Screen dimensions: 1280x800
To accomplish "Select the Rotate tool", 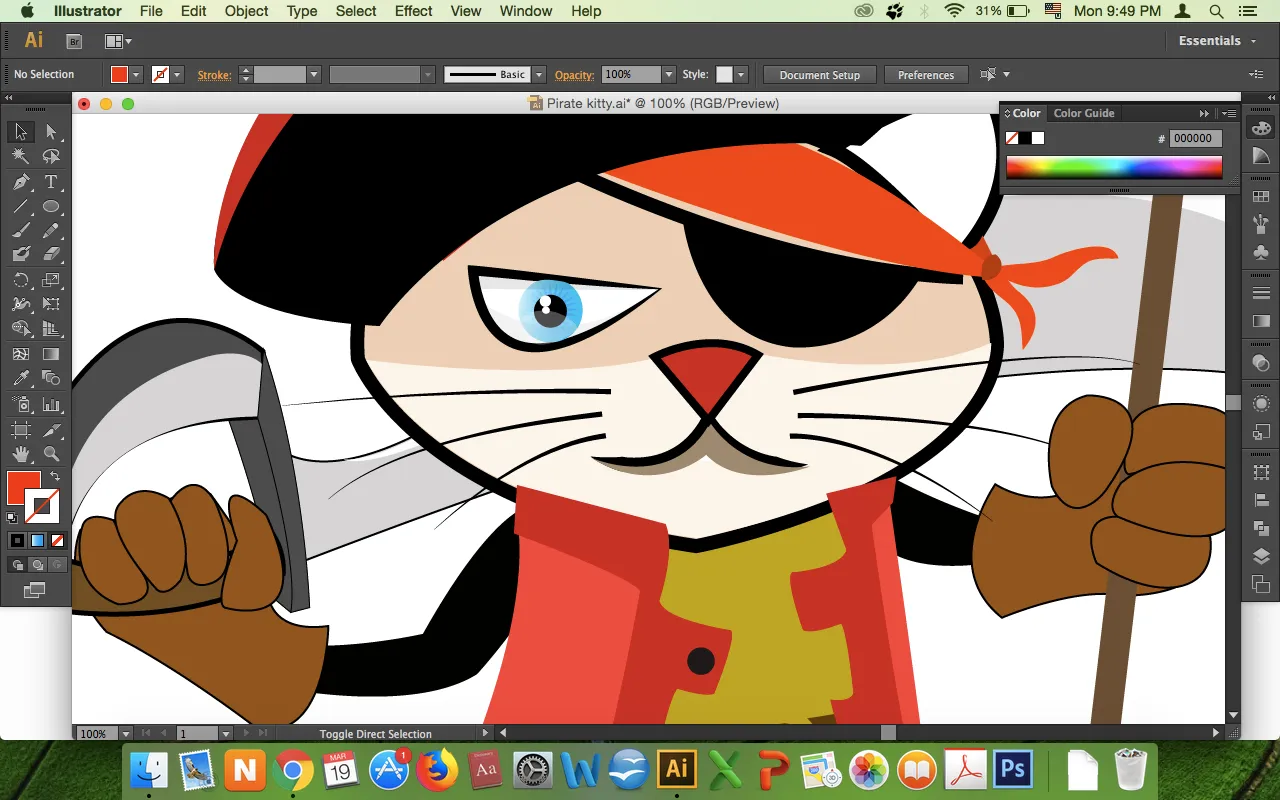I will pos(21,280).
